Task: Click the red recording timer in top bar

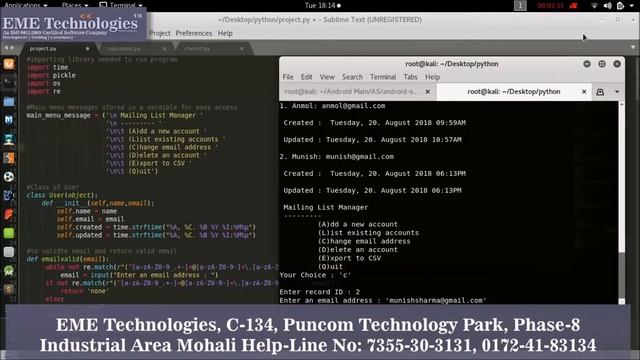Action: pos(550,5)
